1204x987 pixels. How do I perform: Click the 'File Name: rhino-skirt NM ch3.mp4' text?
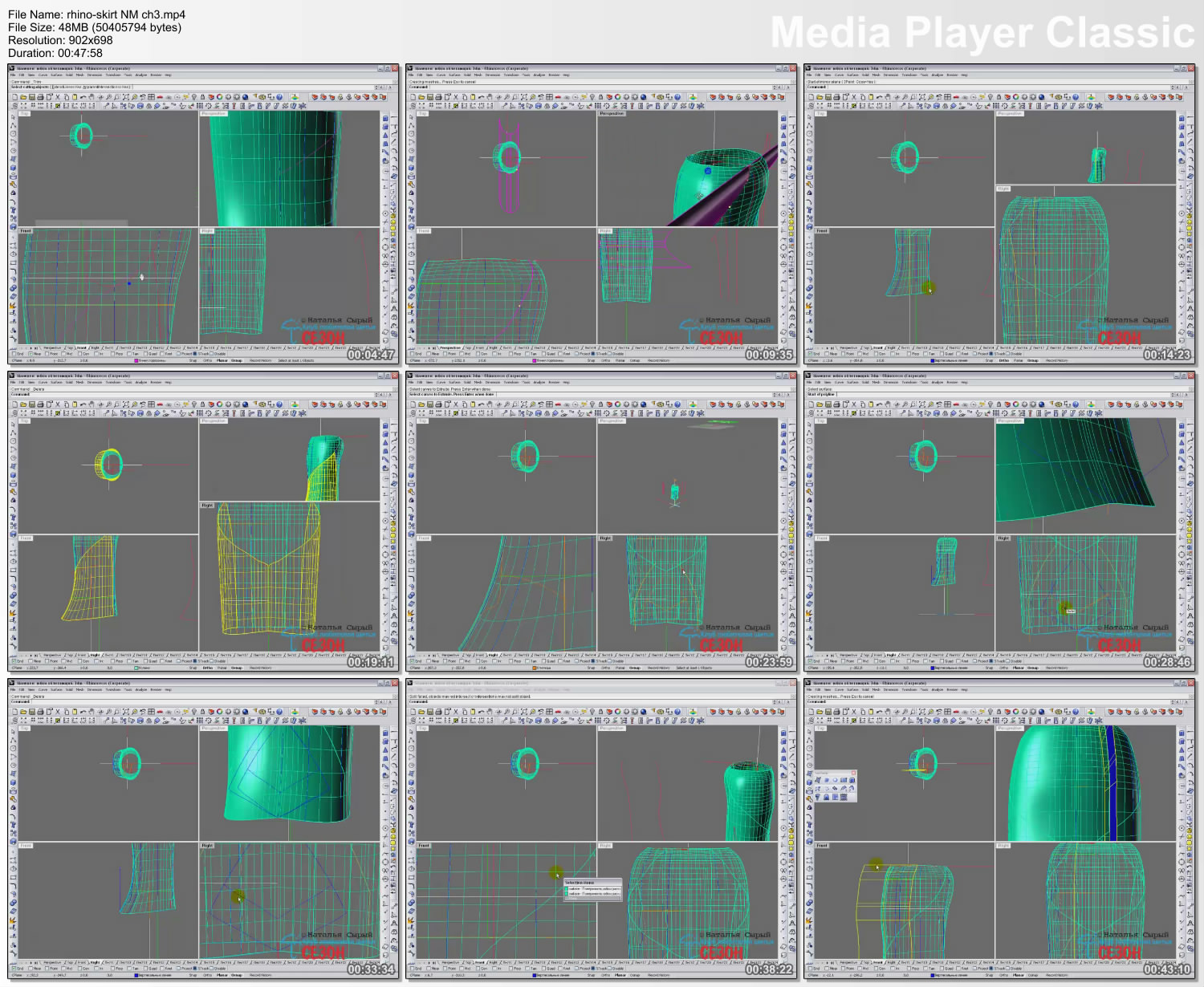96,14
